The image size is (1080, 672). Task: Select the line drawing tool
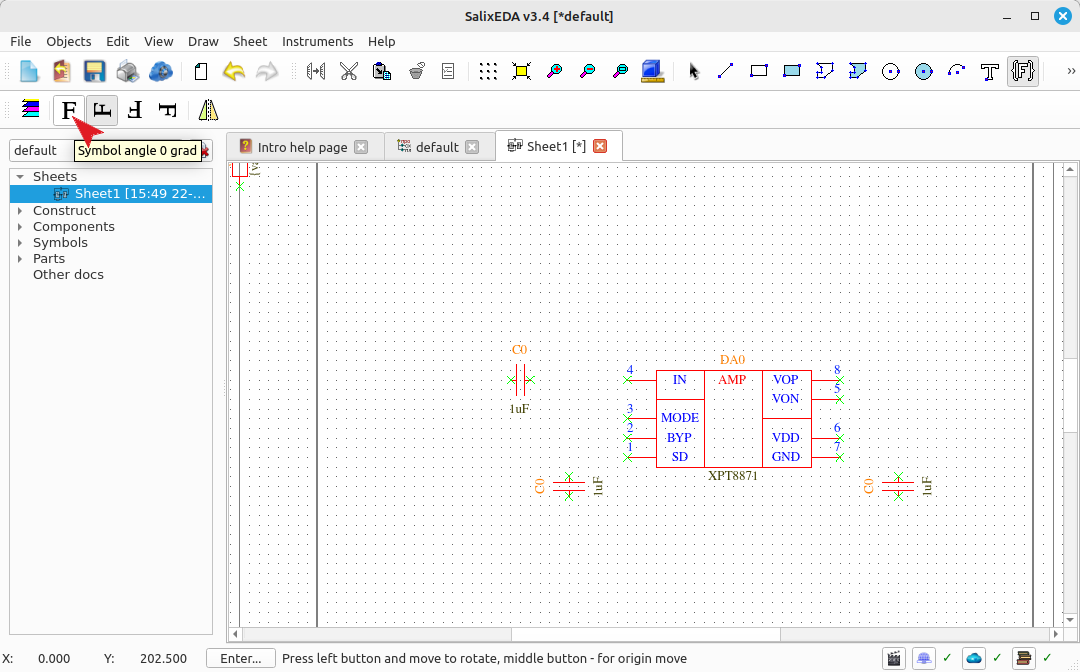(x=725, y=71)
